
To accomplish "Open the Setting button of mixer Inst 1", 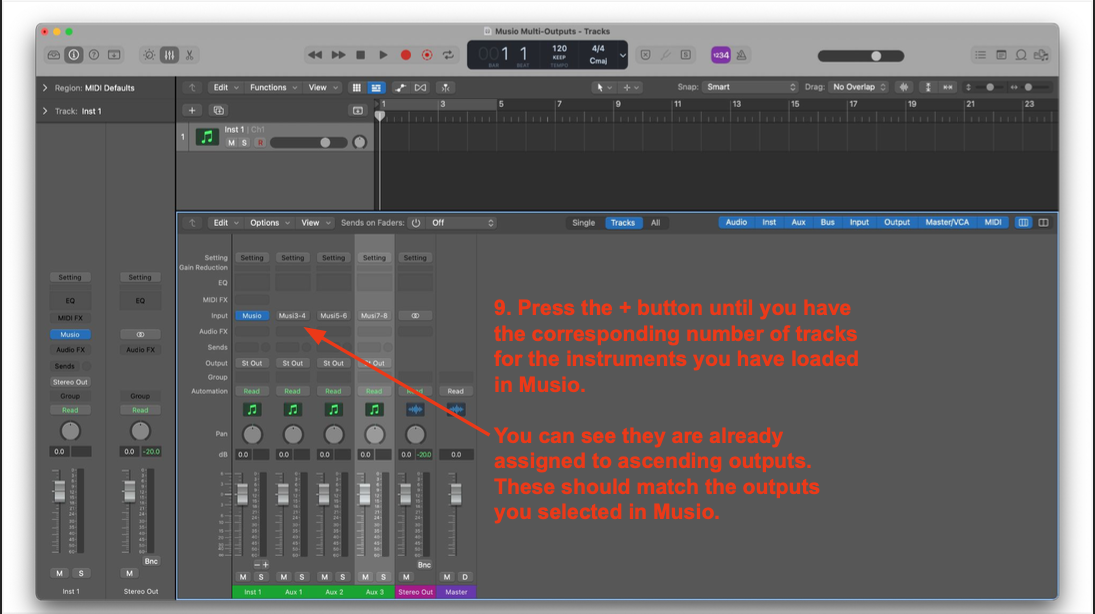I will point(252,258).
